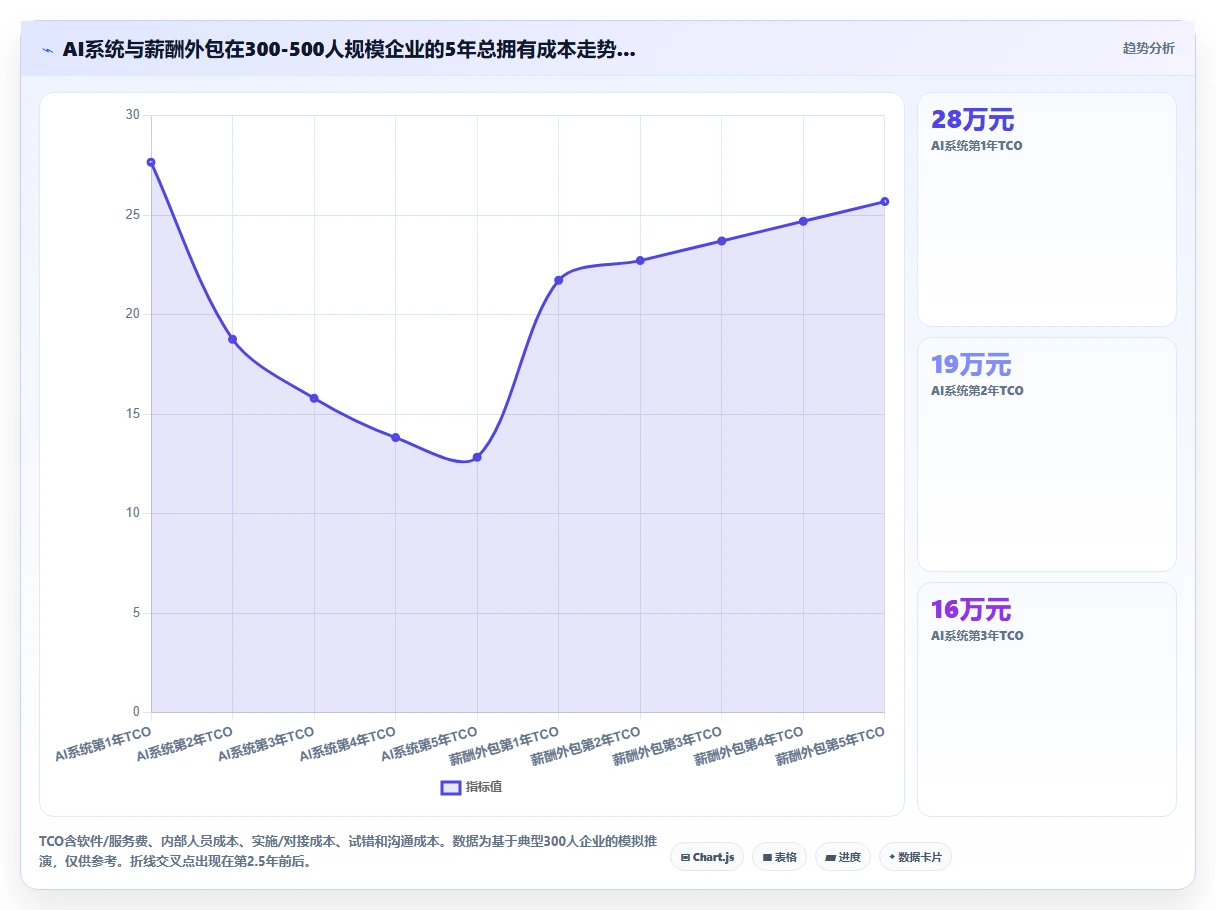Click the 19万元 value card

click(x=1047, y=454)
